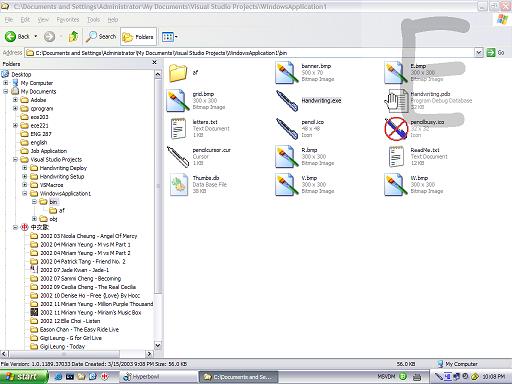Select Desktop in folder tree
512x384 pixels.
click(21, 74)
